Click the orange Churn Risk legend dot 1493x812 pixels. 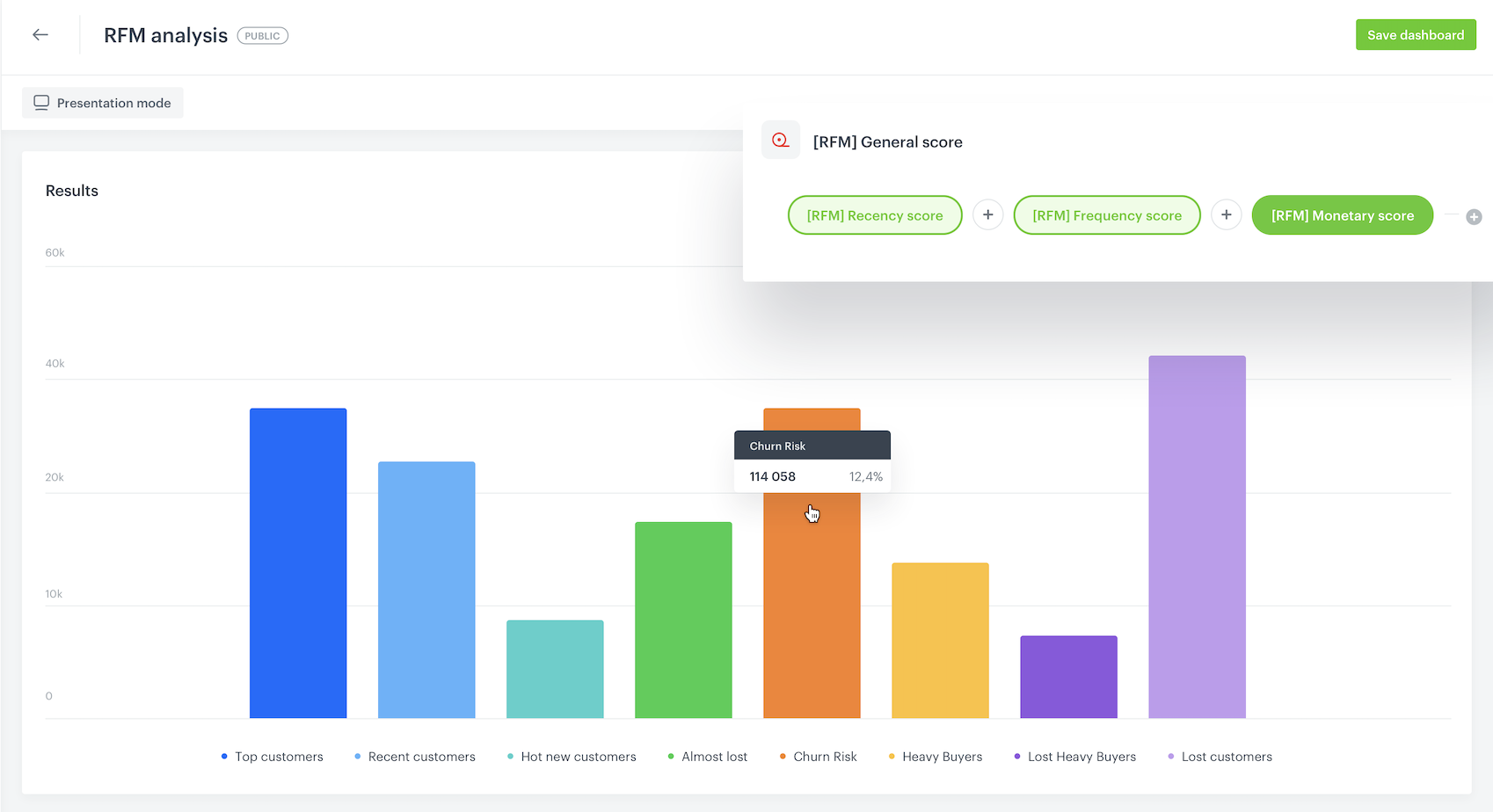tap(782, 756)
